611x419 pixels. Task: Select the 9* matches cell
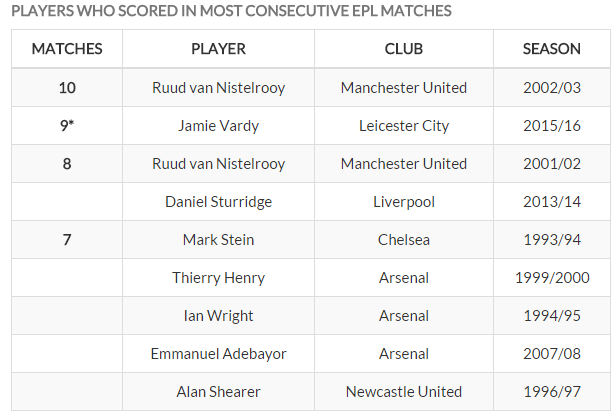[67, 126]
